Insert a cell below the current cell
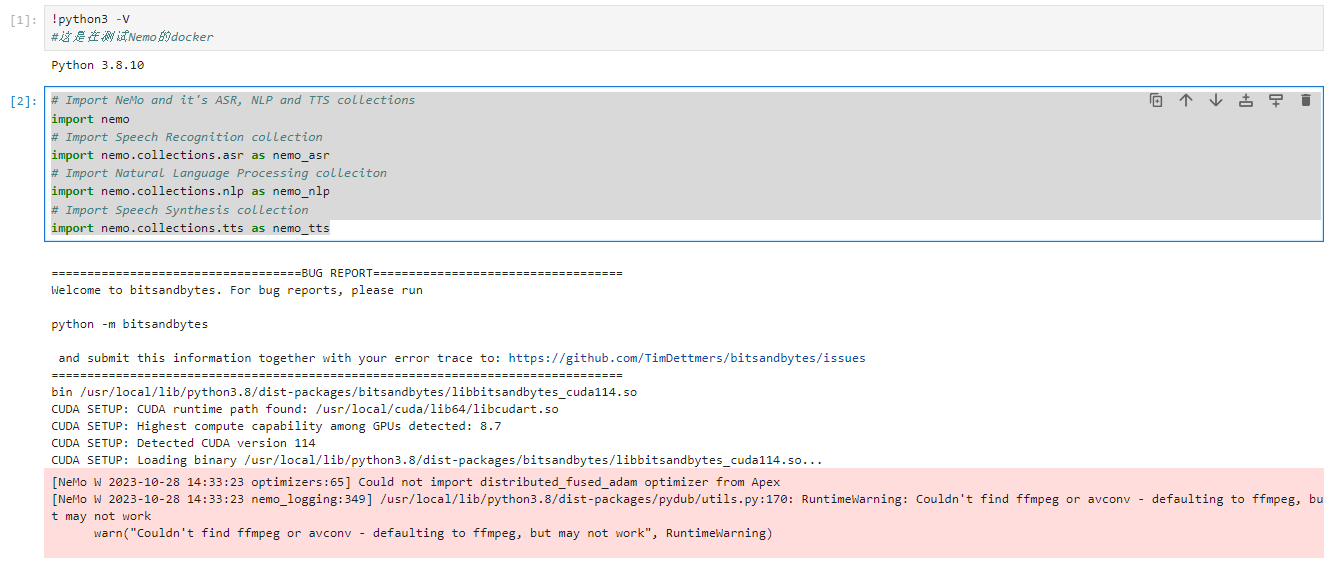Viewport: 1326px width, 566px height. 1276,100
